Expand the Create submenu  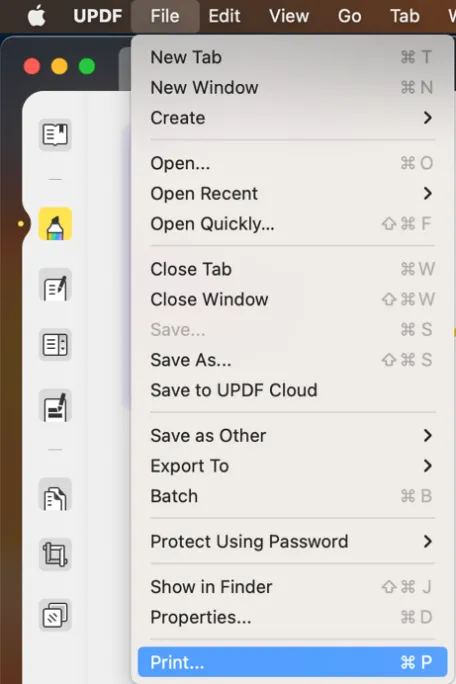click(291, 118)
